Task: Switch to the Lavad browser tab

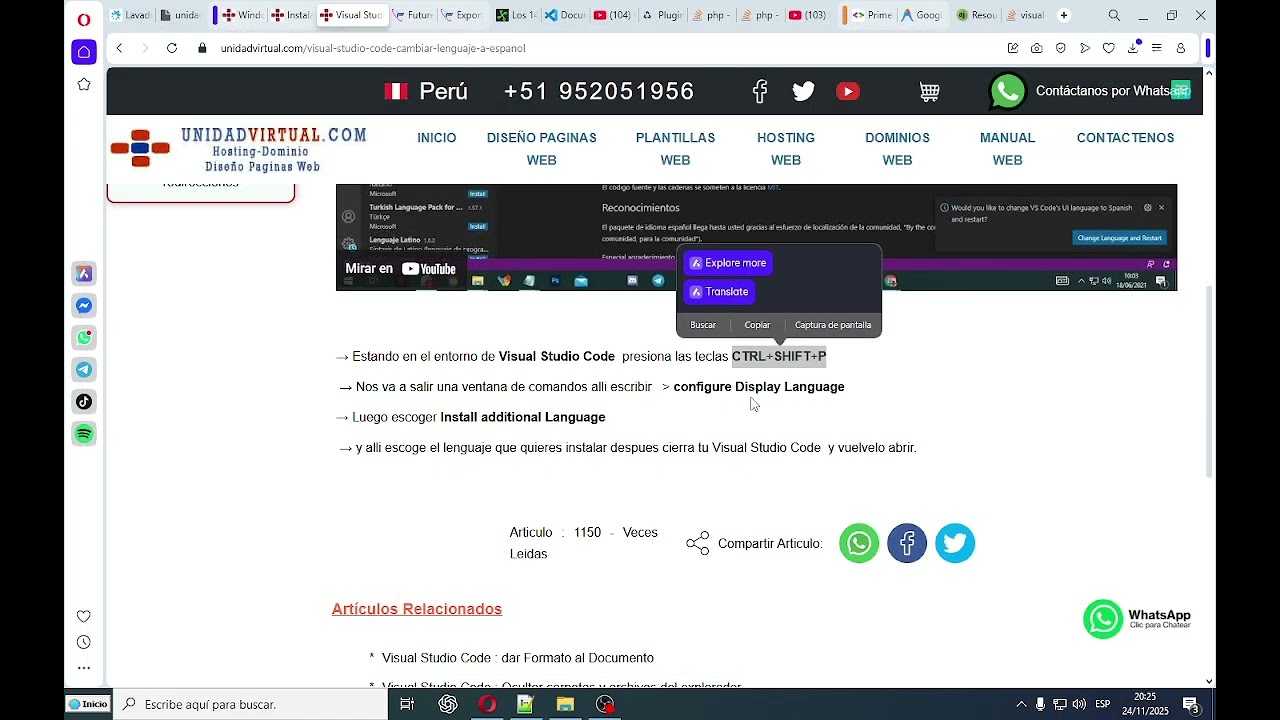Action: coord(130,15)
